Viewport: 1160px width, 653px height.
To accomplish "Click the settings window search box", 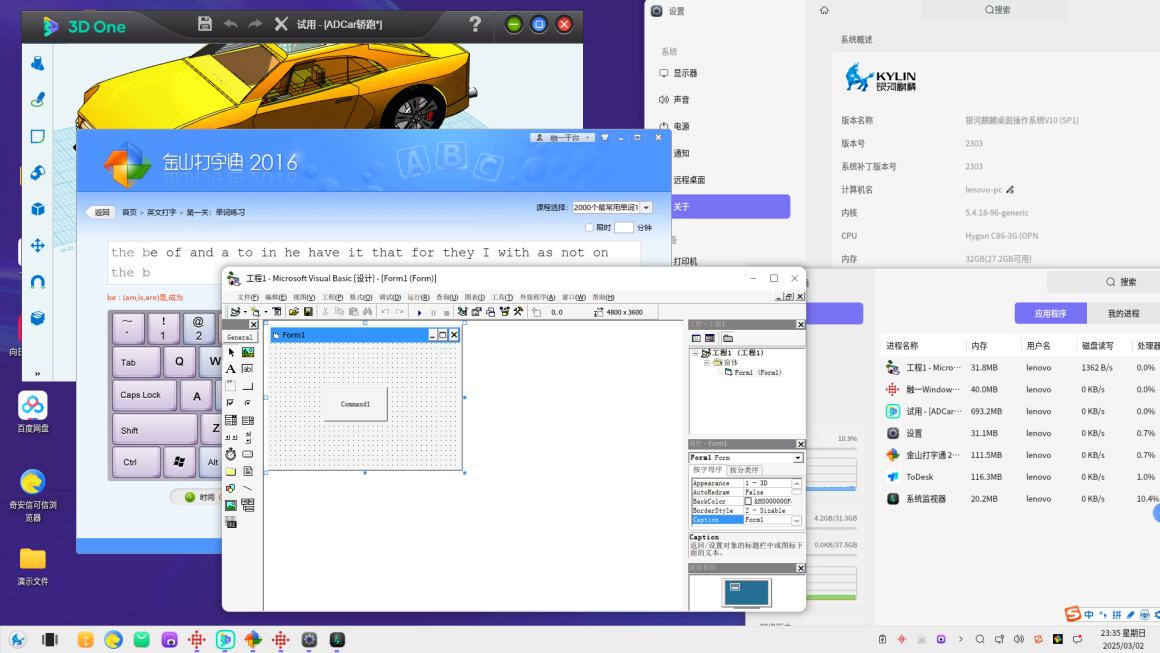I will coord(997,10).
